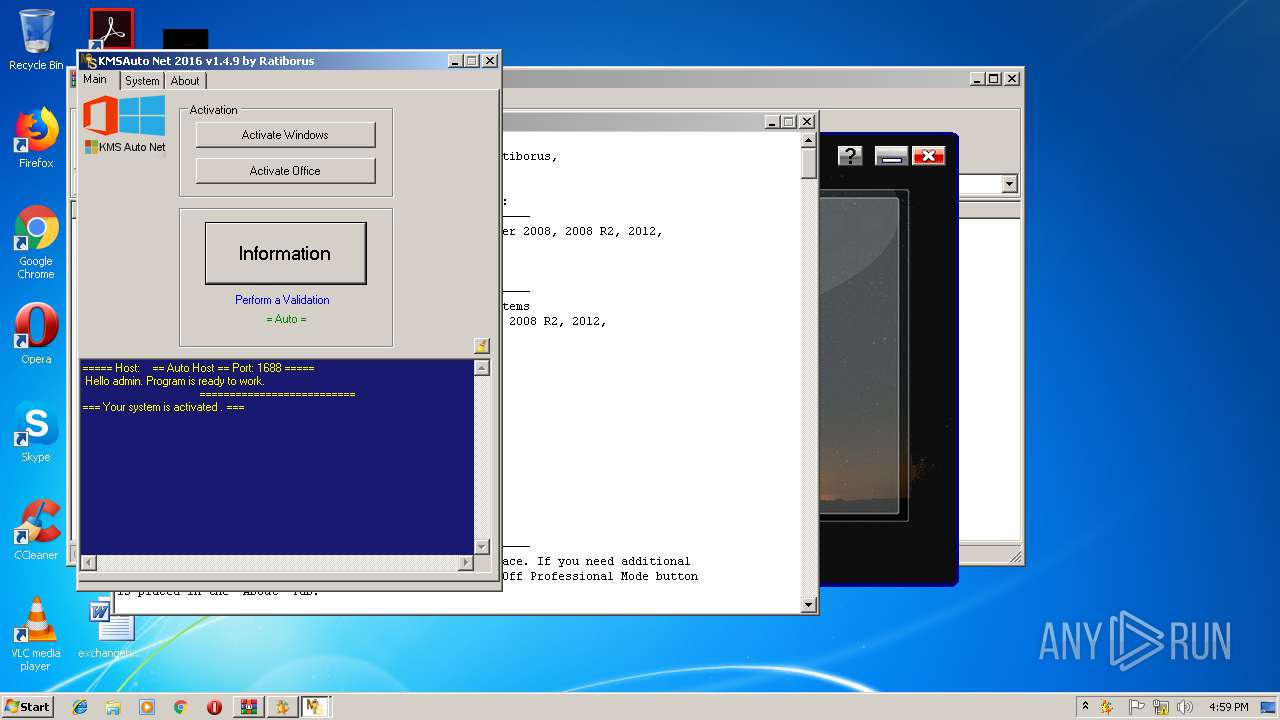Viewport: 1280px width, 720px height.
Task: Switch to the Main tab
Action: point(95,80)
